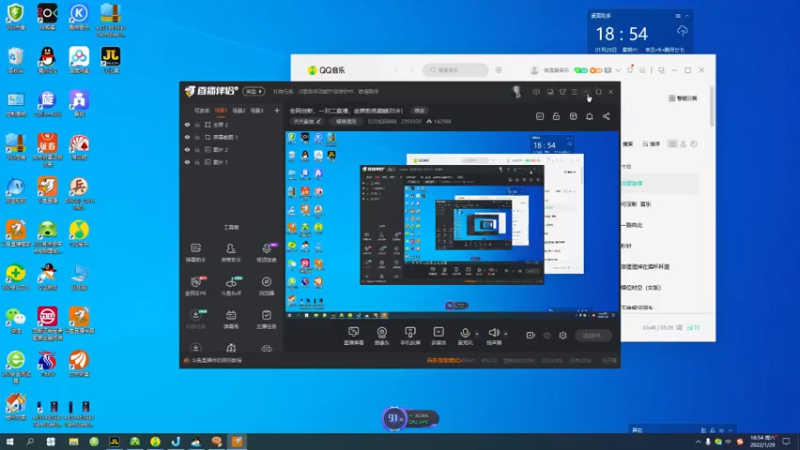The height and width of the screenshot is (450, 800).
Task: Expand microphone options arrow
Action: (x=477, y=334)
